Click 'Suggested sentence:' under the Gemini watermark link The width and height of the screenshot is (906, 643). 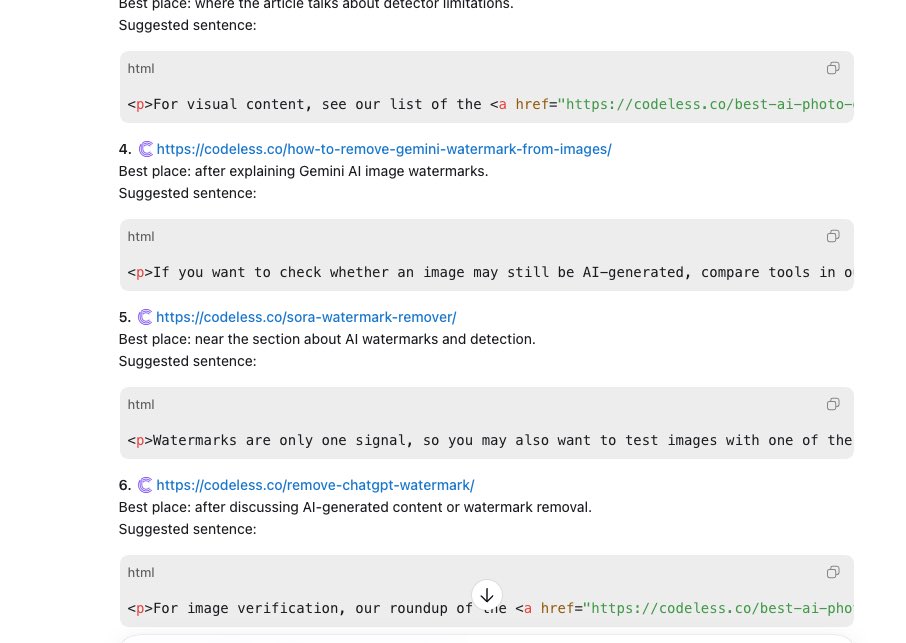(x=187, y=193)
